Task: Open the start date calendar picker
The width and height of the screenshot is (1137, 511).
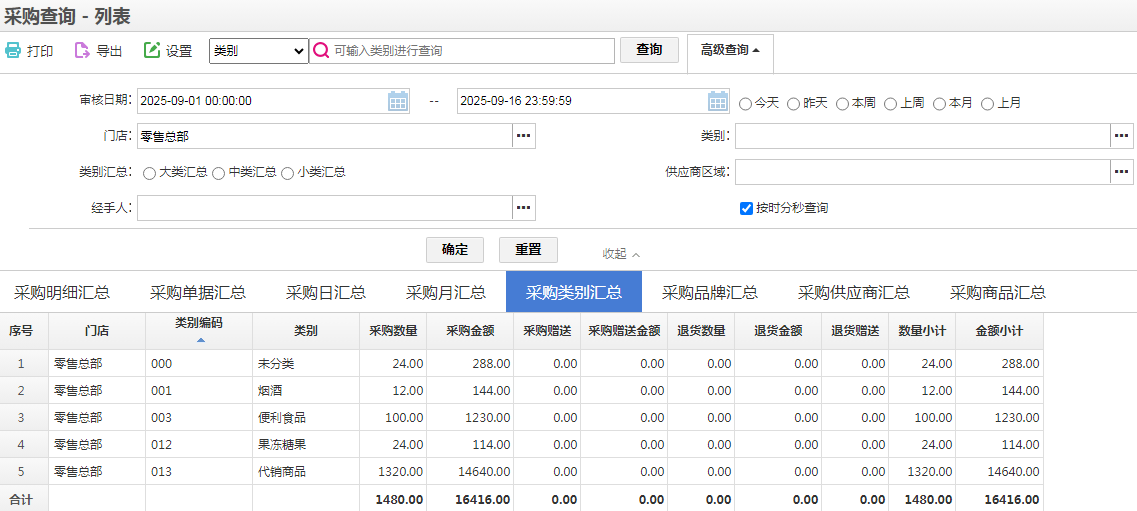Action: tap(398, 101)
